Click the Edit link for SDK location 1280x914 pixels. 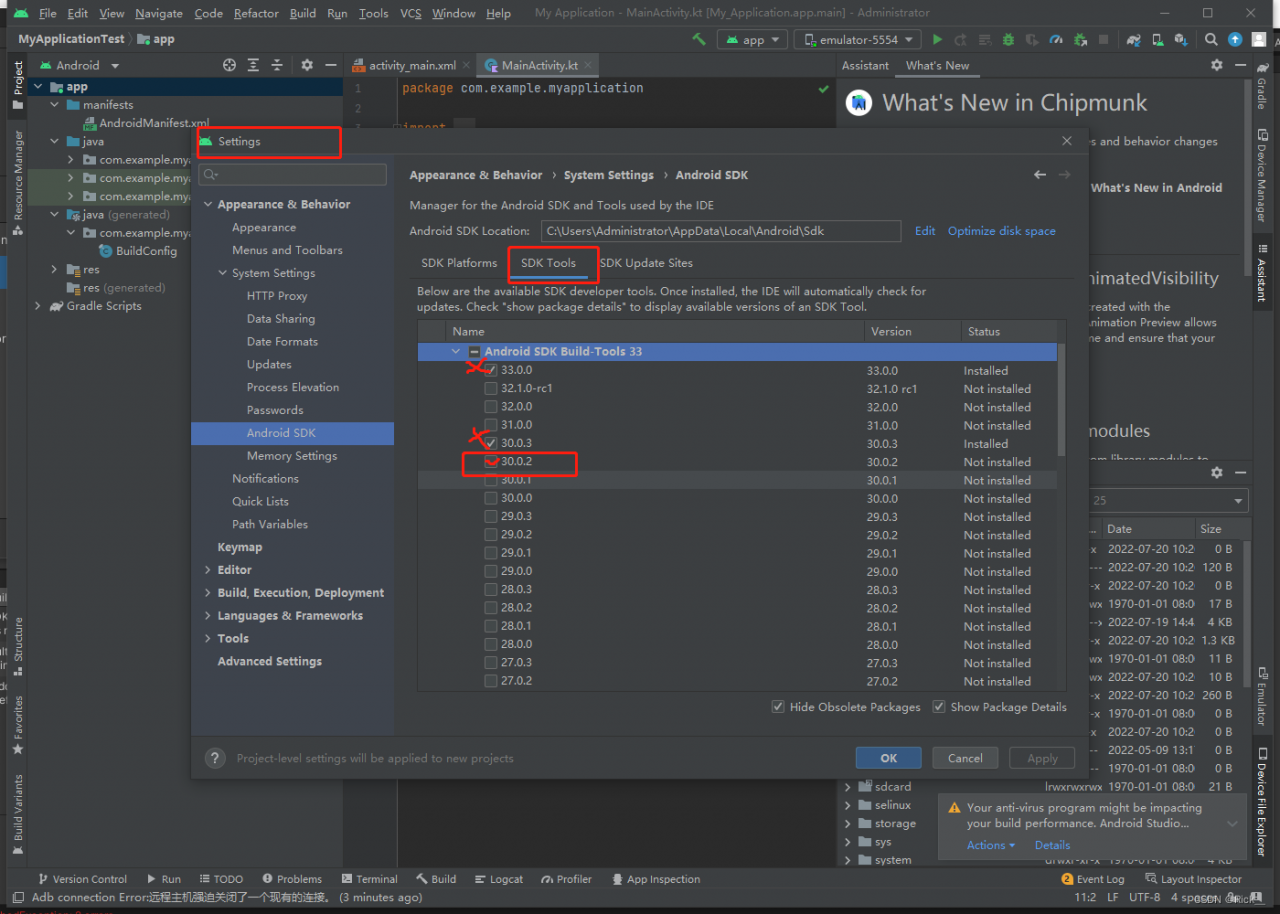click(x=925, y=231)
